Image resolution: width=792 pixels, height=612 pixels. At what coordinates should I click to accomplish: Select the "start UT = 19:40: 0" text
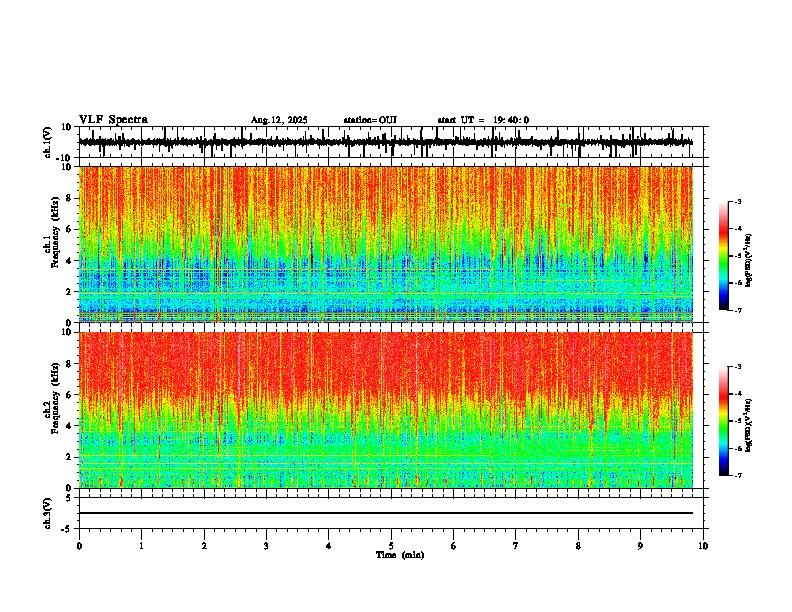tap(483, 120)
